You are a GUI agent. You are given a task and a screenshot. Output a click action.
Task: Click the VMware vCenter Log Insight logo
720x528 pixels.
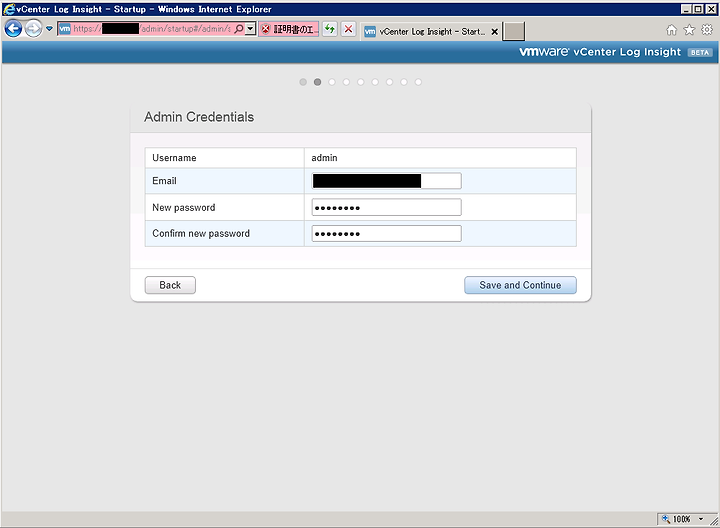pos(600,52)
